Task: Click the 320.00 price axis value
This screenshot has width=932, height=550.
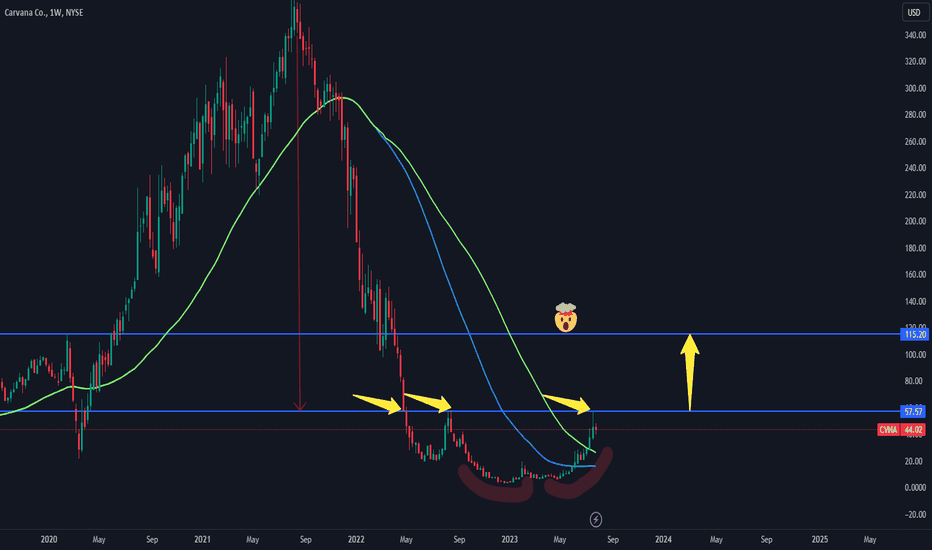Action: point(915,61)
